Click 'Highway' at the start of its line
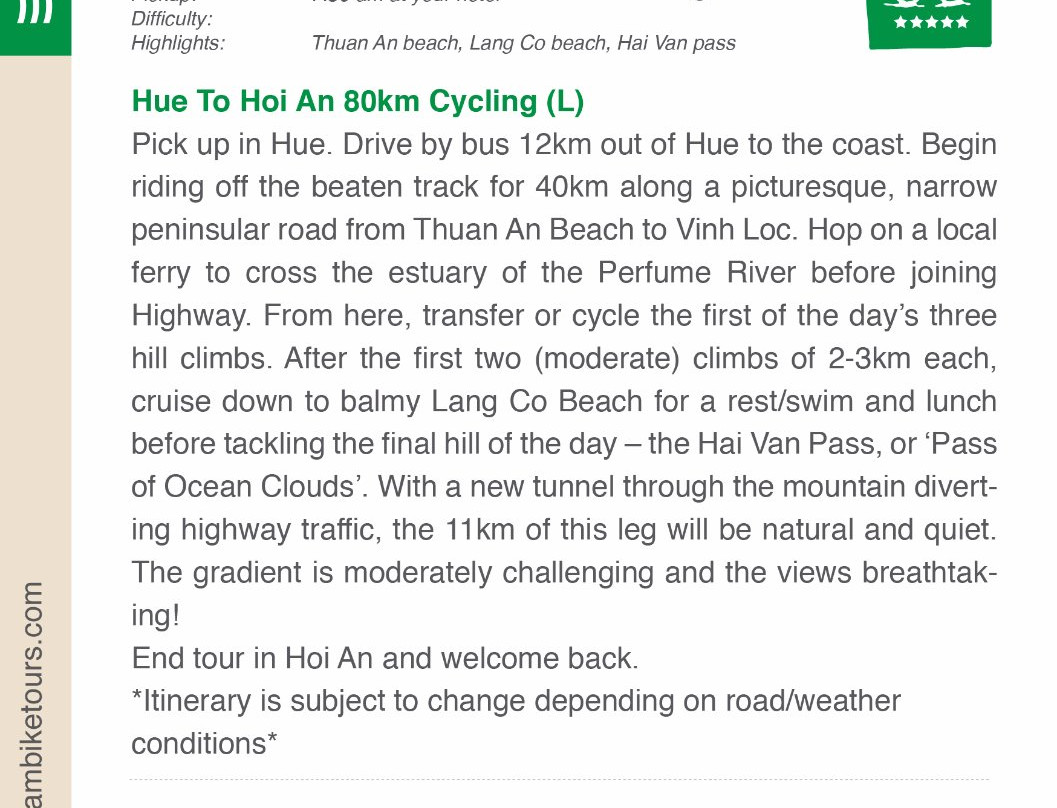The width and height of the screenshot is (1057, 808). click(x=193, y=316)
